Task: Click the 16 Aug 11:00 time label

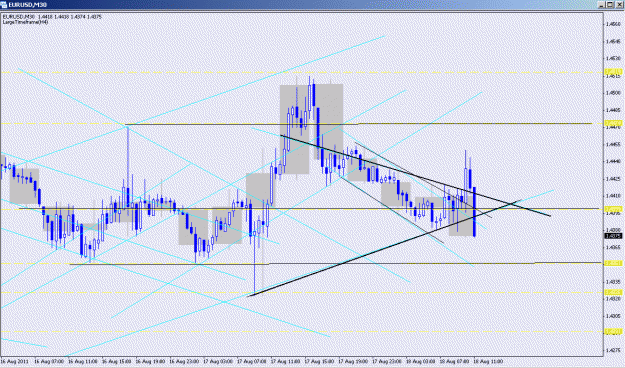Action: [x=83, y=361]
